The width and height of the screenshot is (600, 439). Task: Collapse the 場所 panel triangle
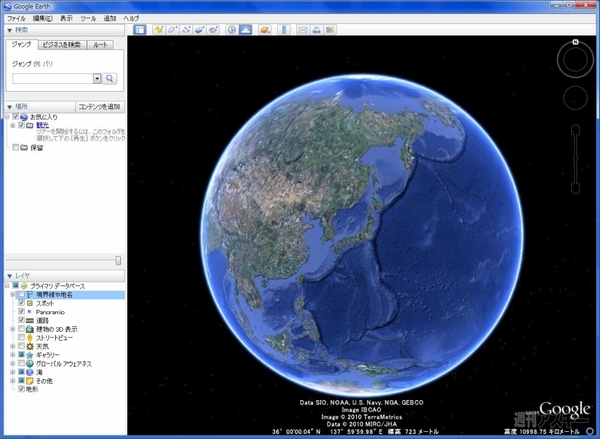[10, 107]
